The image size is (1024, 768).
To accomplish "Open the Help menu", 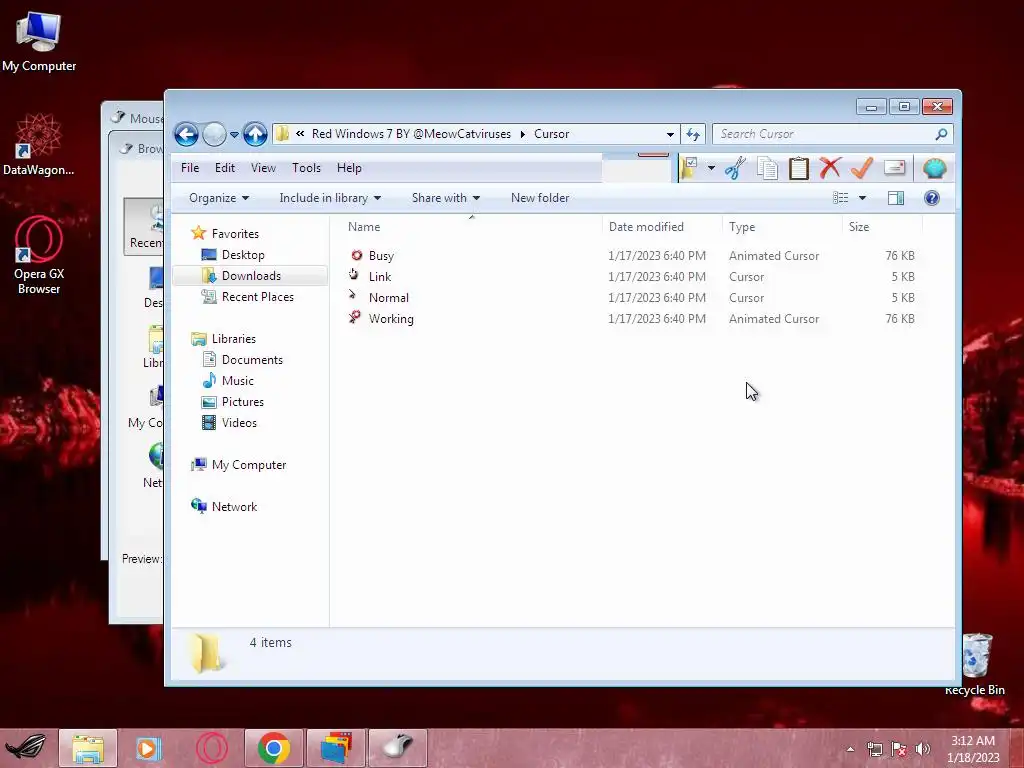I will click(x=349, y=168).
